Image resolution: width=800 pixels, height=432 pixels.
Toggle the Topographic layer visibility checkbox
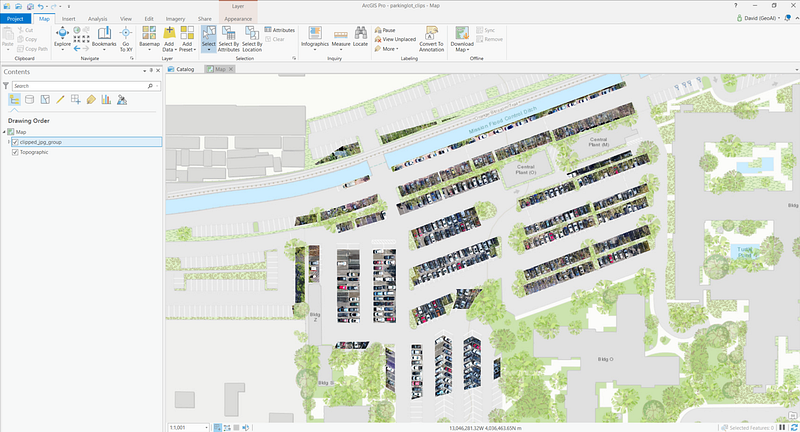click(x=15, y=153)
